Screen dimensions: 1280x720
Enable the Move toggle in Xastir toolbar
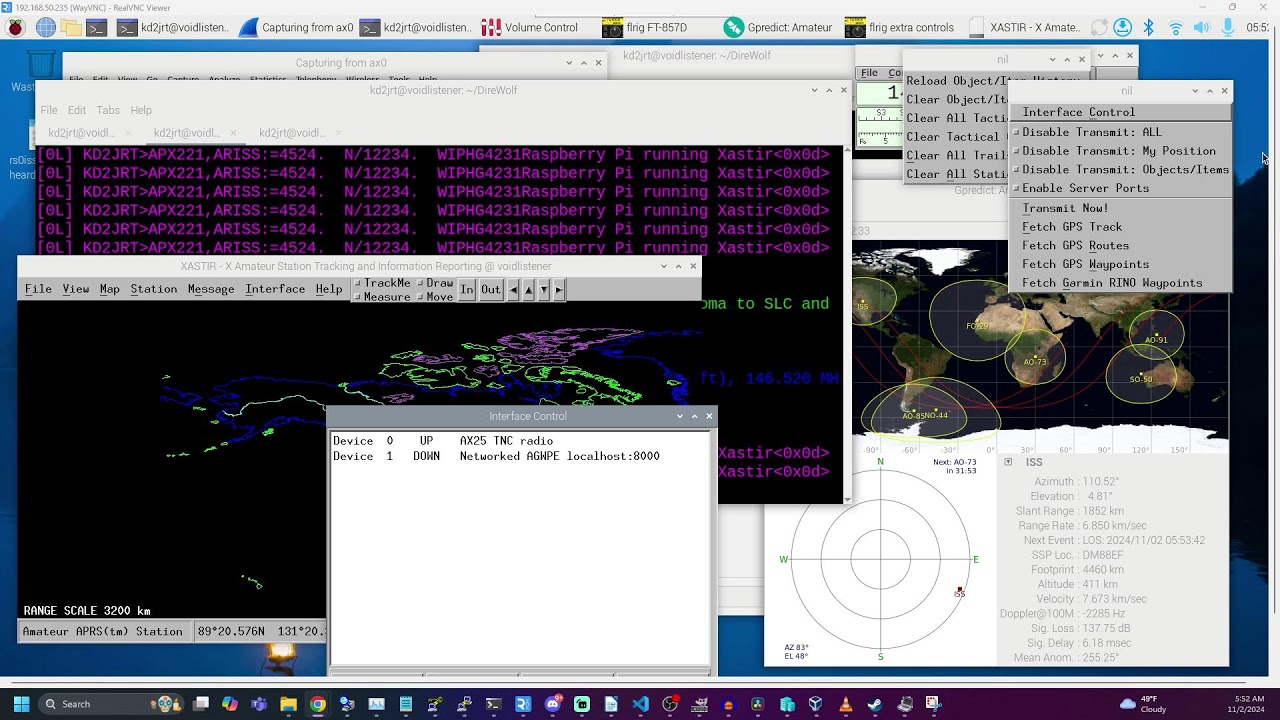click(x=435, y=297)
